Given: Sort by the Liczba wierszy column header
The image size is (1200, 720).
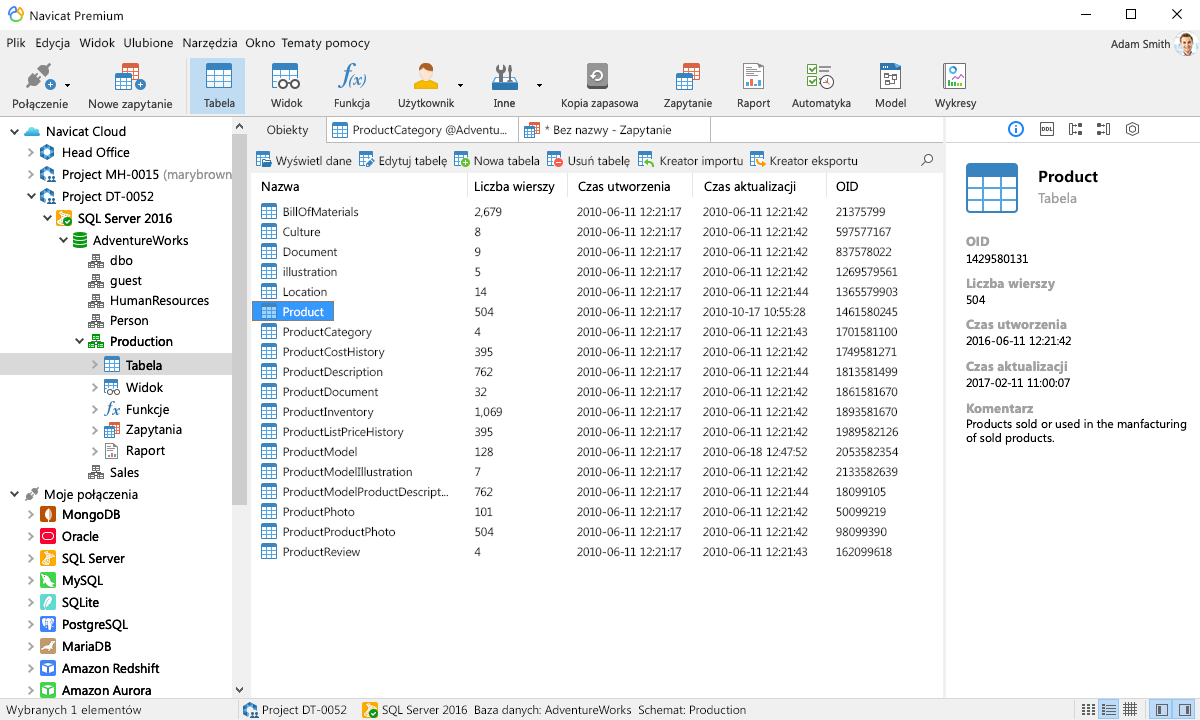Looking at the screenshot, I should [516, 186].
